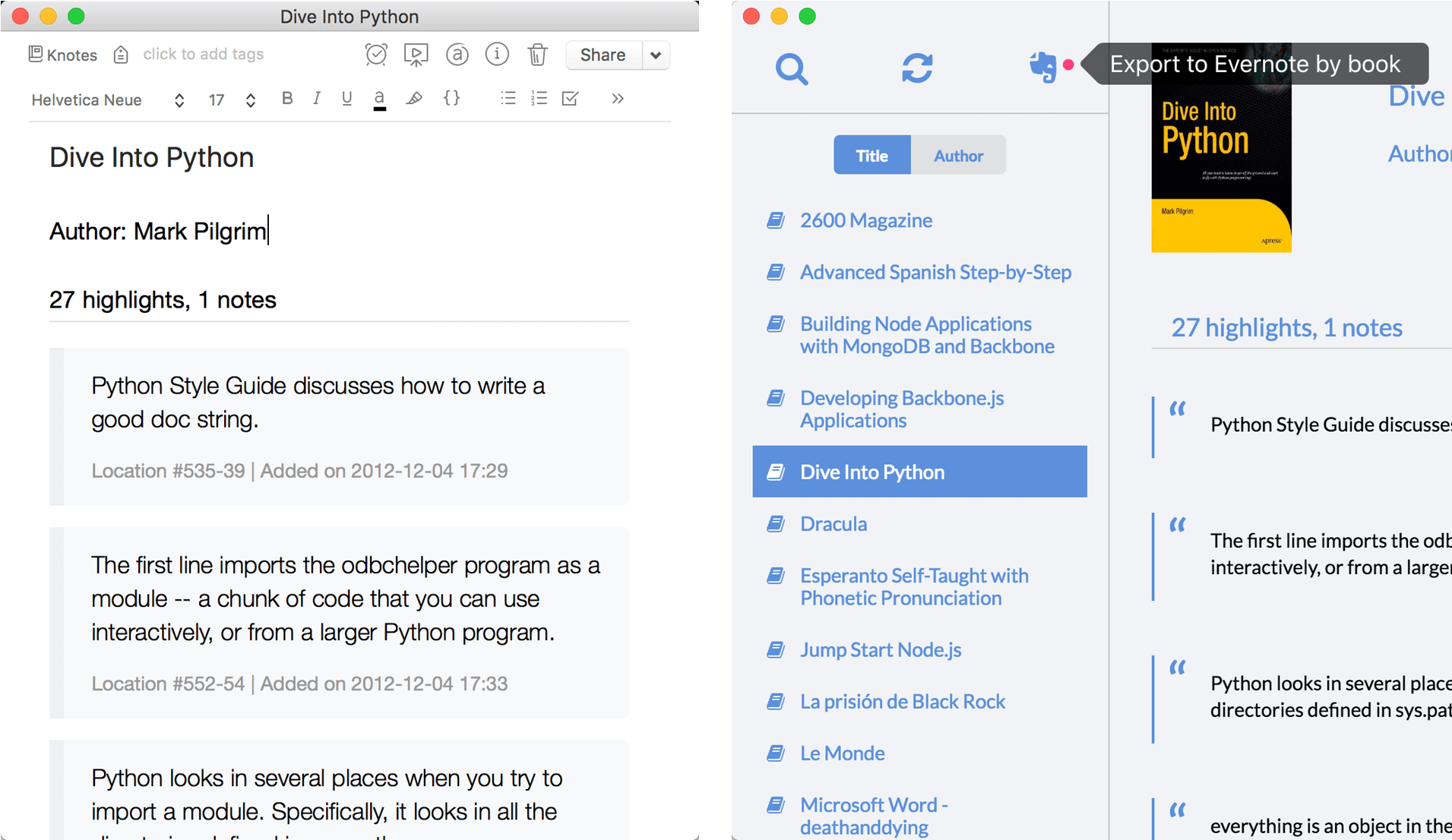The height and width of the screenshot is (840, 1452).
Task: Open the Helvetica Neue font dropdown
Action: point(107,100)
